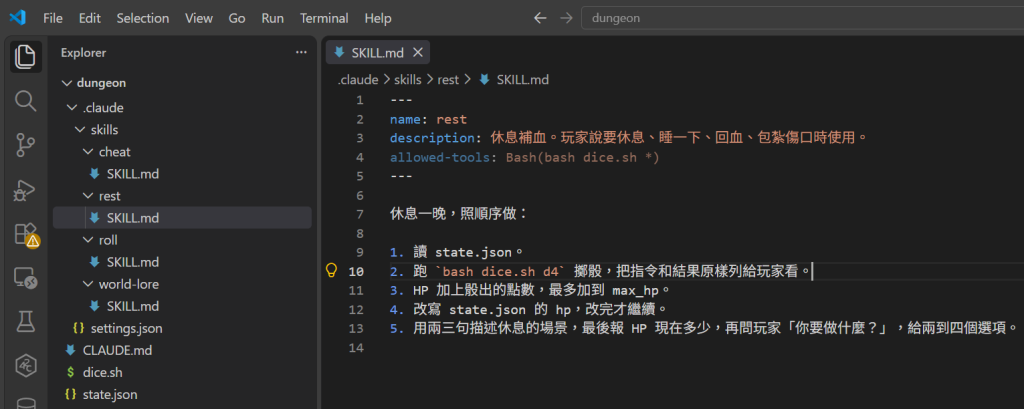Click the markdown icon in breadcrumb SKILL.md

[485, 80]
